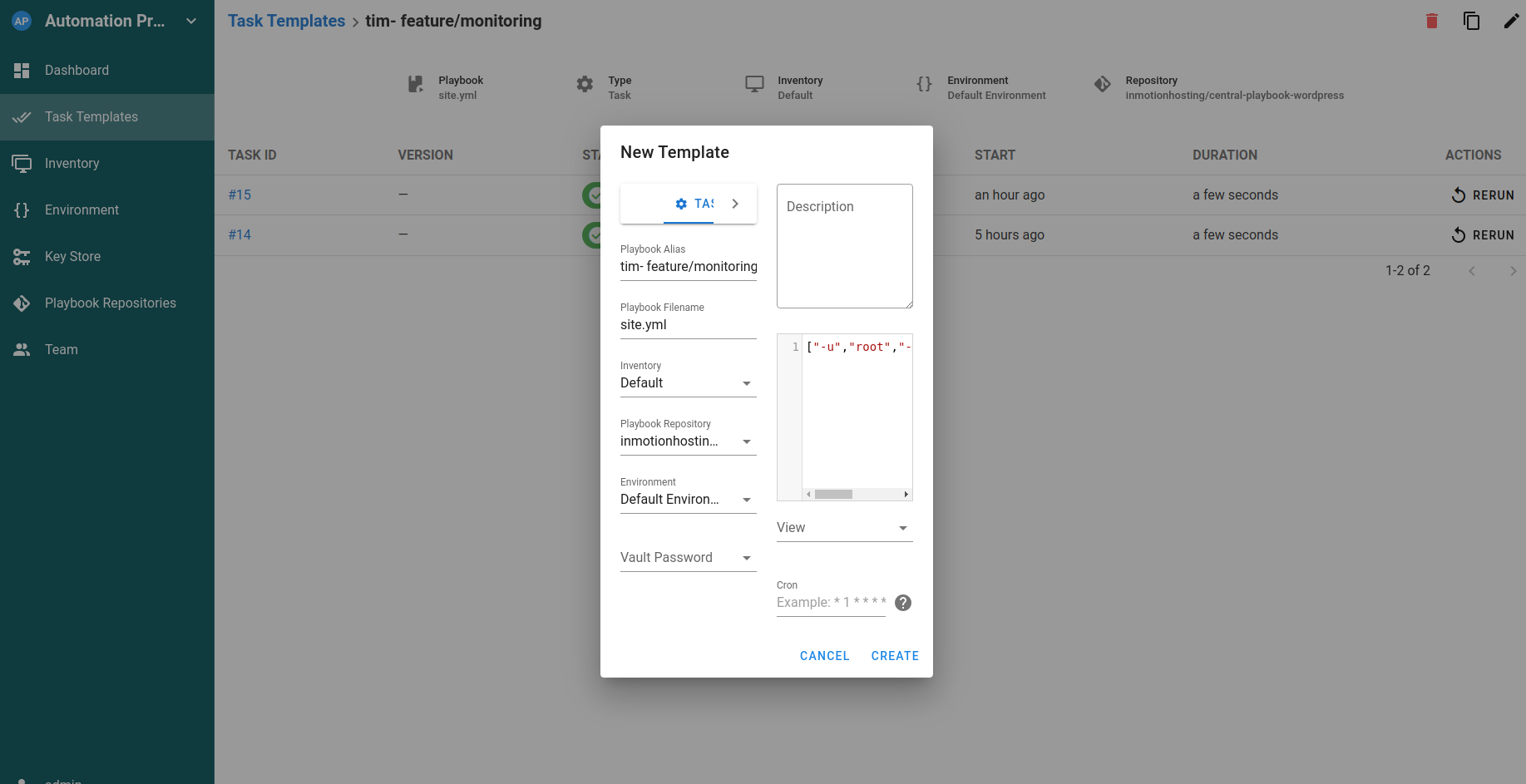Click the Type gear icon in the header
The height and width of the screenshot is (784, 1526).
pyautogui.click(x=585, y=84)
